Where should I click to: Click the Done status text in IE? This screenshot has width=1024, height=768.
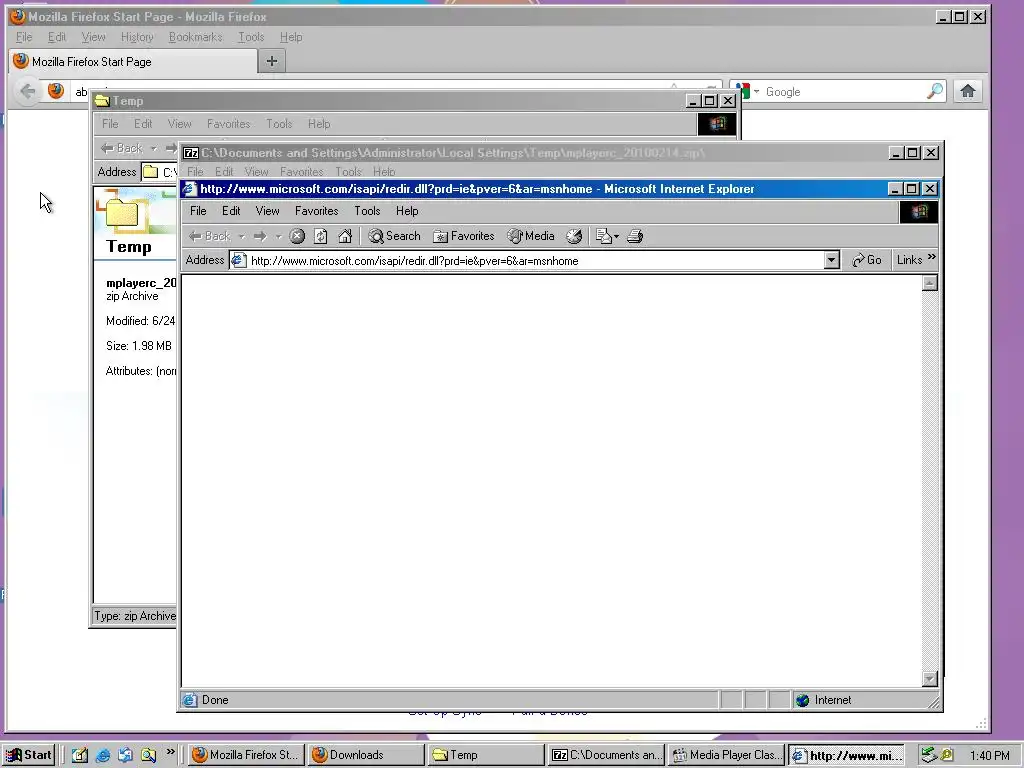215,700
